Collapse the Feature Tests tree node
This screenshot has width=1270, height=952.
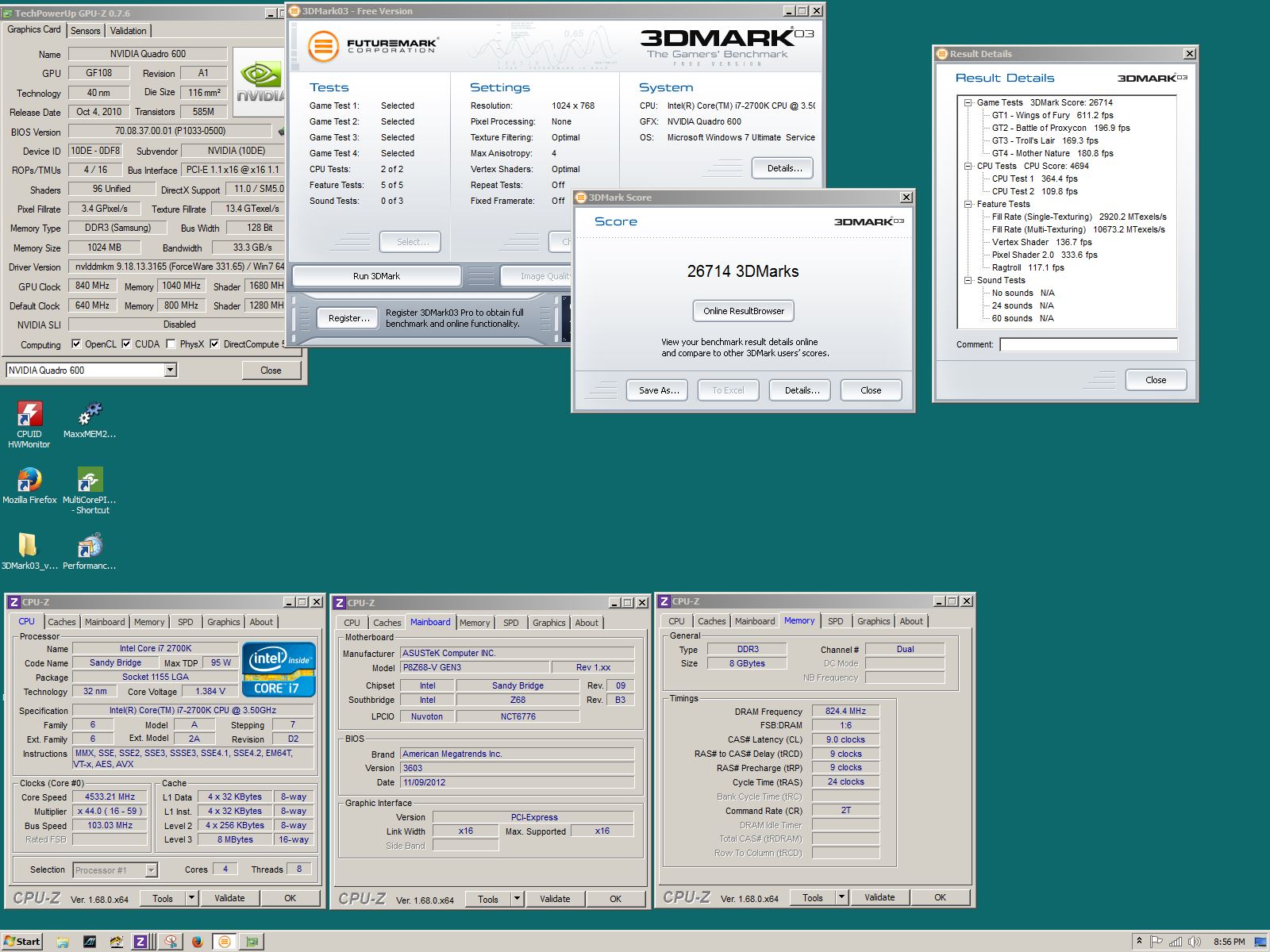tap(968, 204)
